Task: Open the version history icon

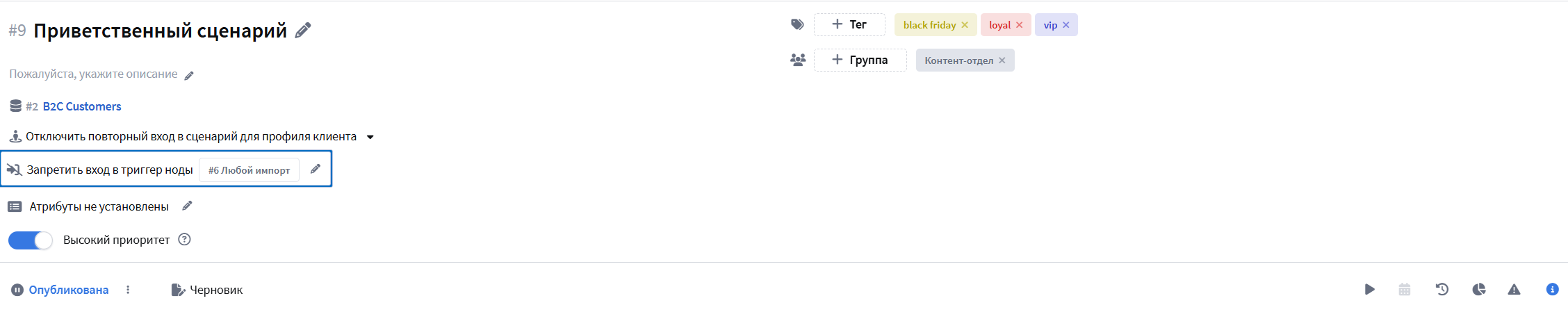Action: [1442, 289]
